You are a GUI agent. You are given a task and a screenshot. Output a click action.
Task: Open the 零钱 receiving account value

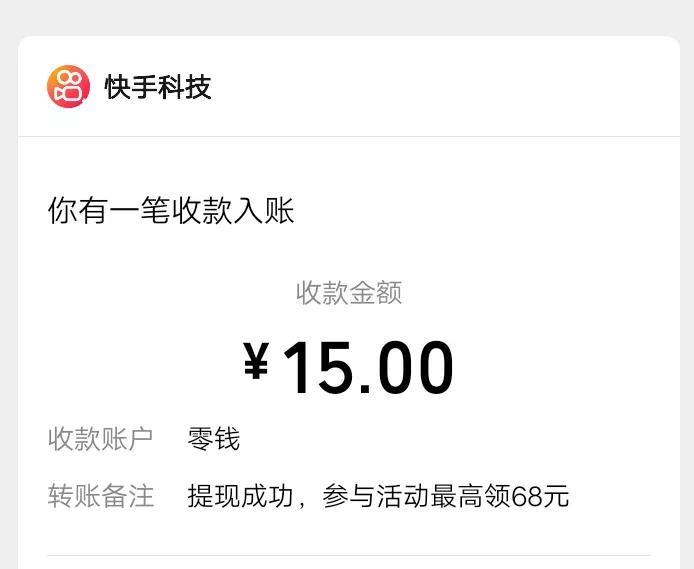click(214, 439)
